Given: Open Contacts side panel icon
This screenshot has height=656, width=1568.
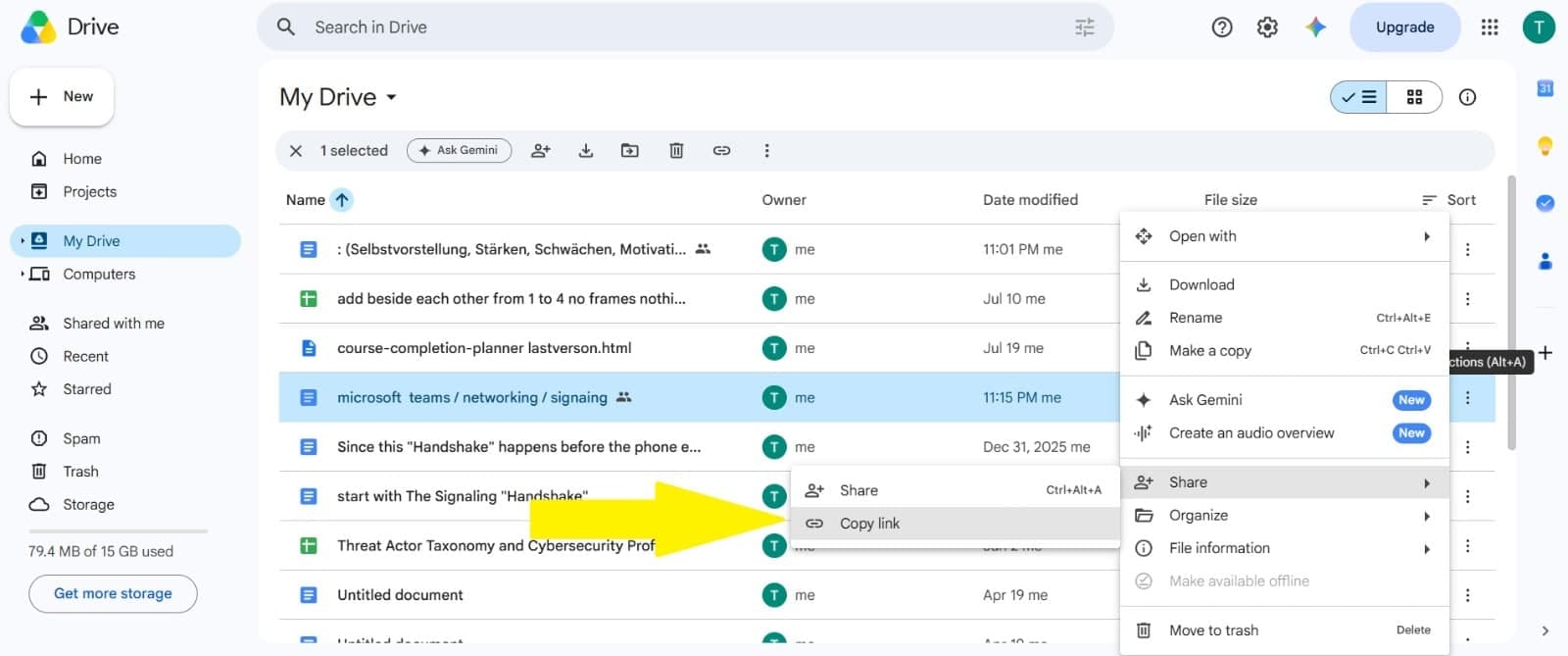Looking at the screenshot, I should (1545, 261).
